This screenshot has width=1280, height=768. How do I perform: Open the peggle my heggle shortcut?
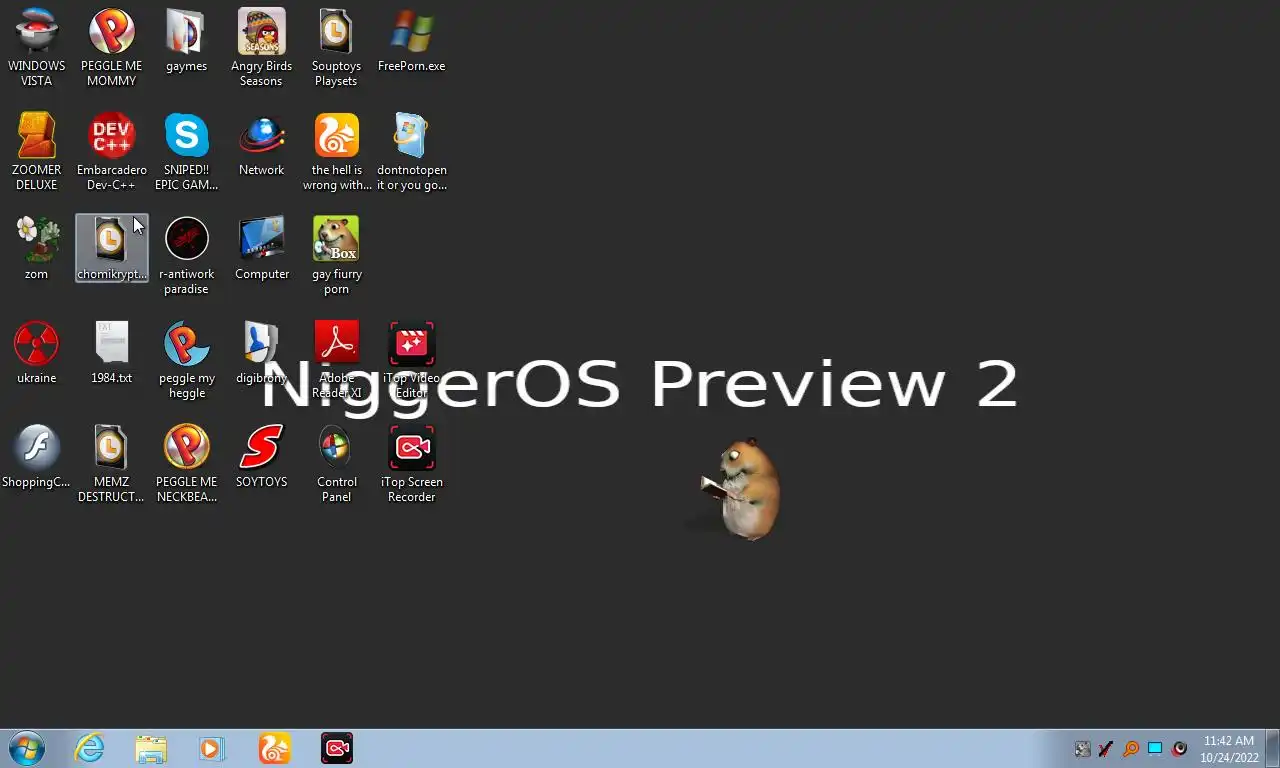click(x=186, y=359)
